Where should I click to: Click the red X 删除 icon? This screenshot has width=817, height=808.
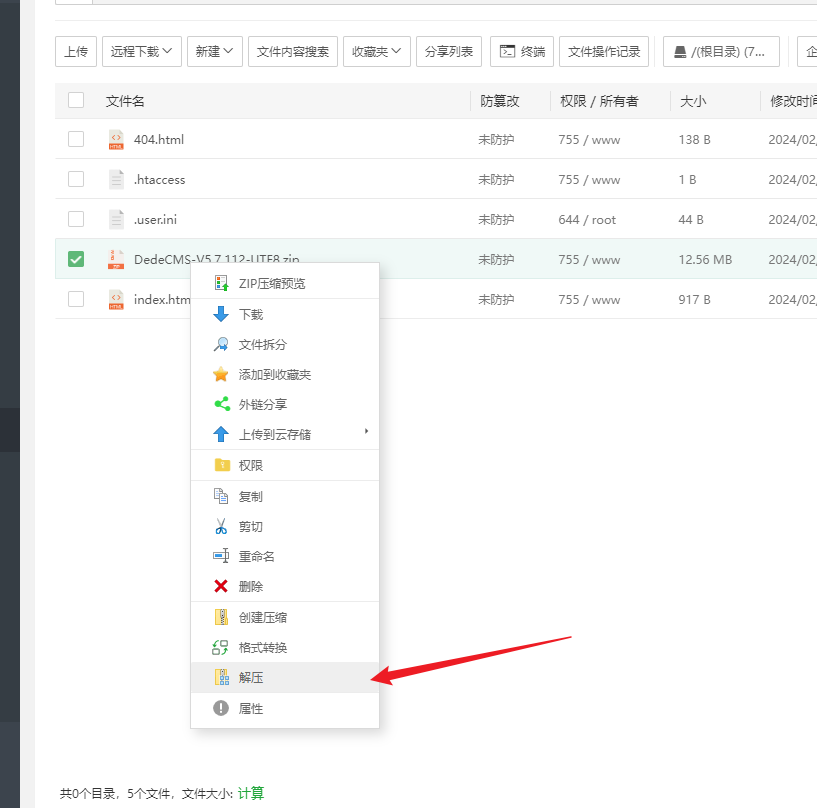coord(221,586)
